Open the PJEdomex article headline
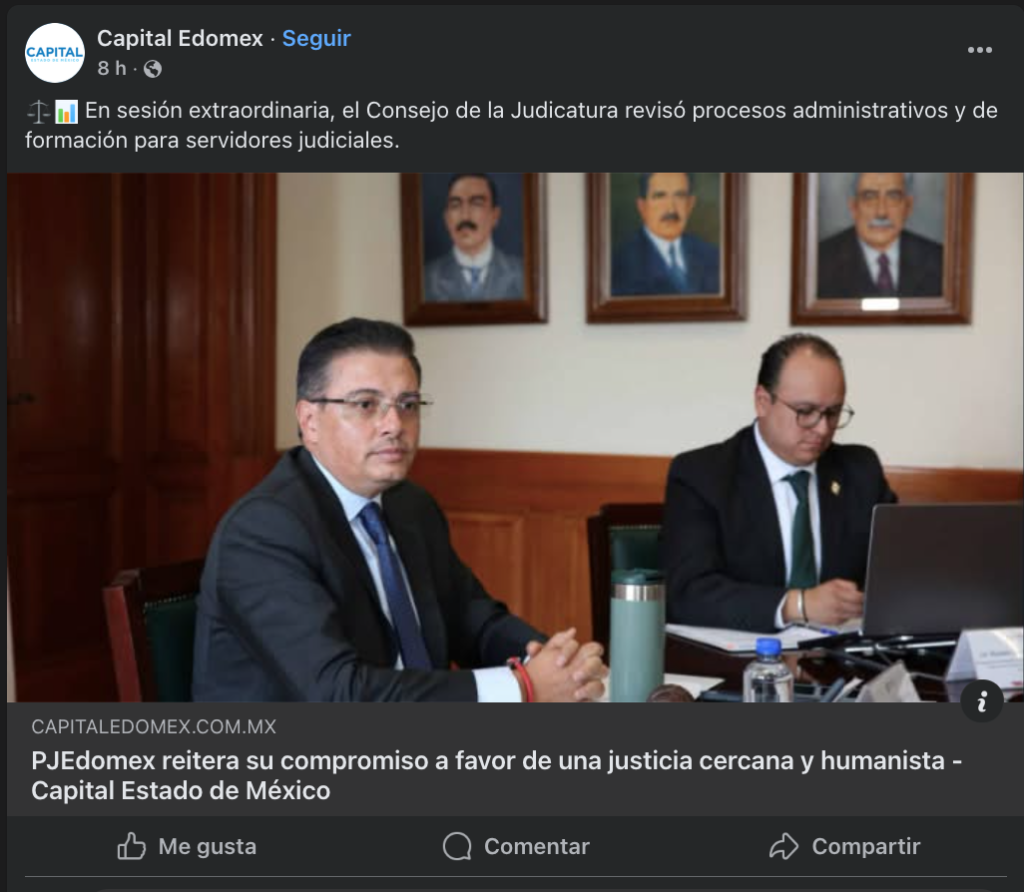Image resolution: width=1024 pixels, height=892 pixels. point(496,775)
